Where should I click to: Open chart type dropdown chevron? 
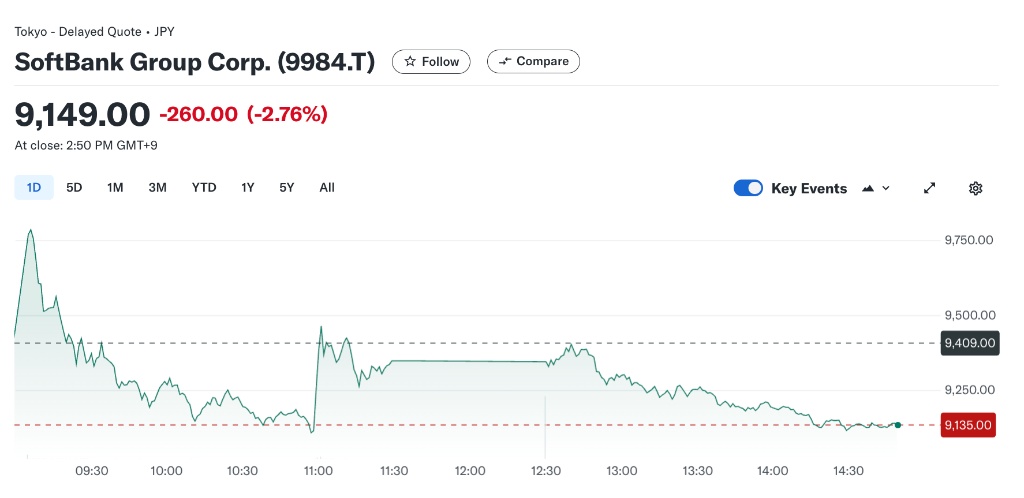point(886,188)
